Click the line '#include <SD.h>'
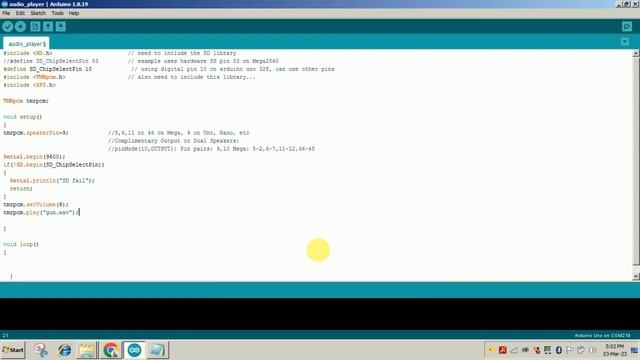Viewport: 640px width, 360px height. coord(28,53)
